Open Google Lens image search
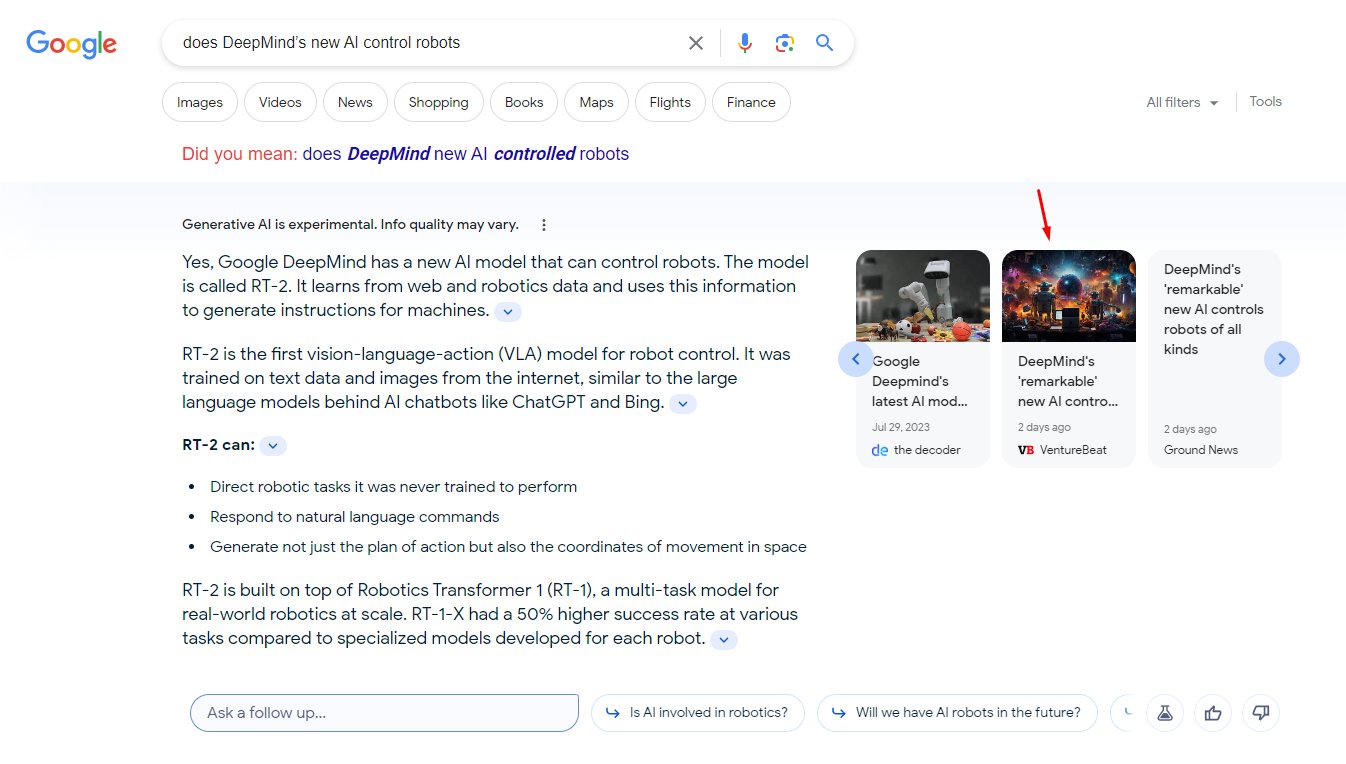This screenshot has width=1346, height=764. (784, 43)
